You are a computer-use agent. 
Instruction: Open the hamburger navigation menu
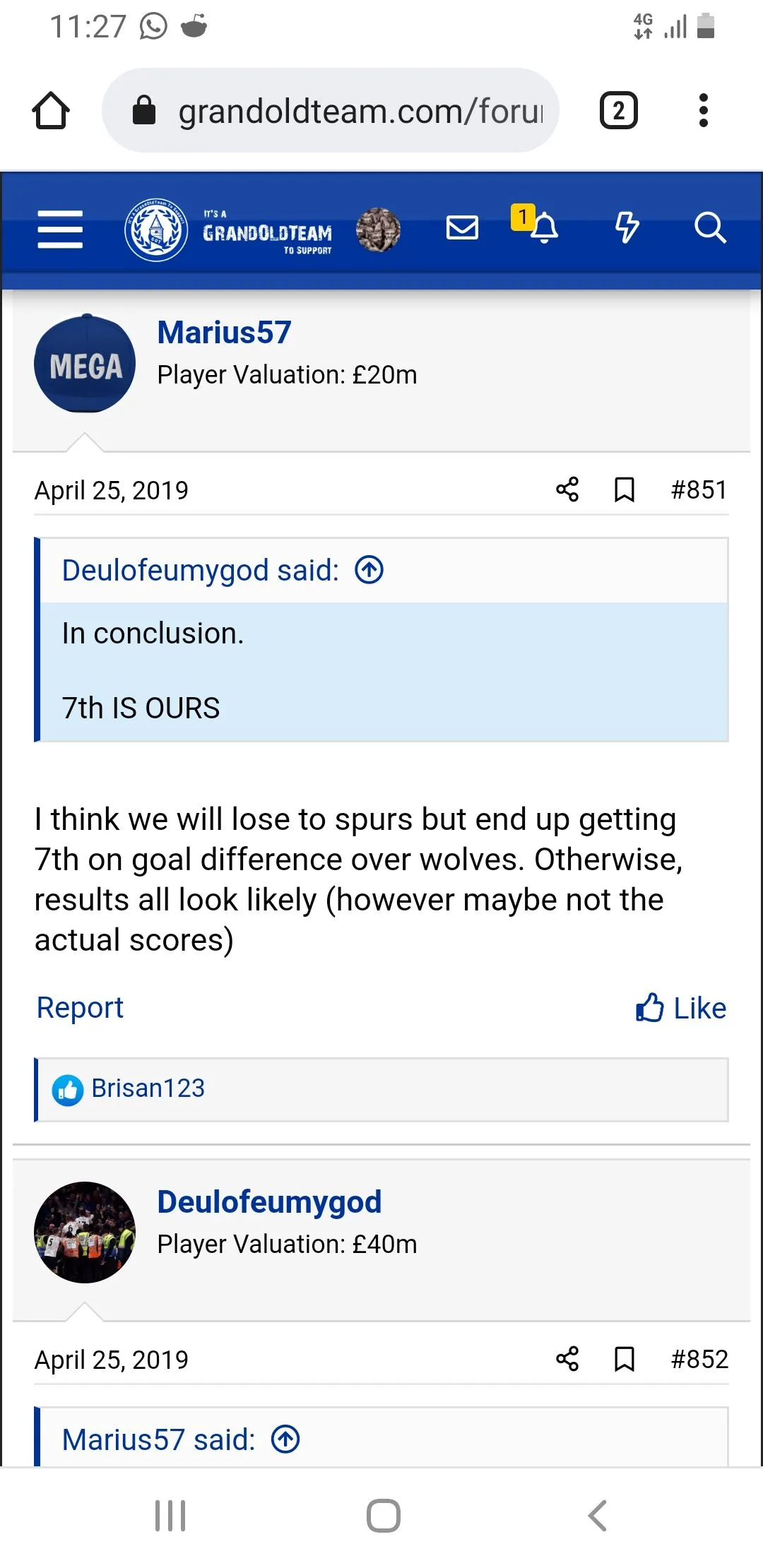(x=60, y=230)
